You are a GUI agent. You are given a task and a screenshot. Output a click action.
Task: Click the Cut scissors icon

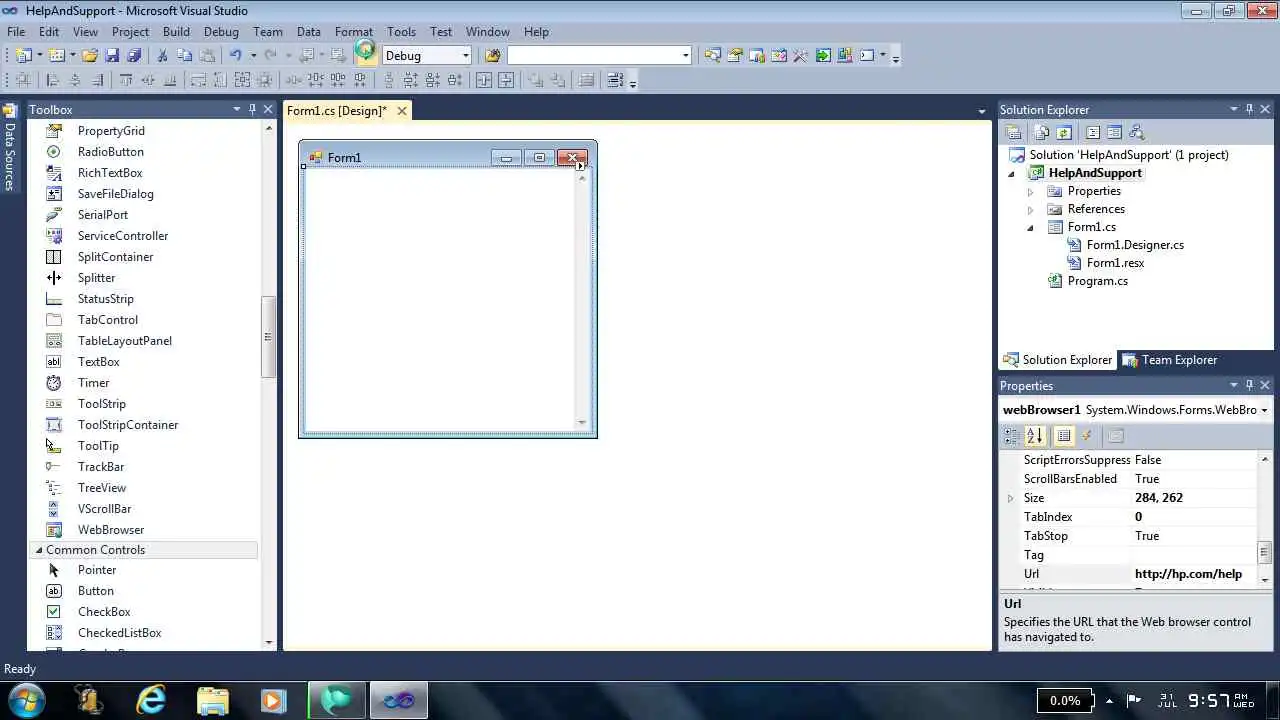[x=163, y=56]
